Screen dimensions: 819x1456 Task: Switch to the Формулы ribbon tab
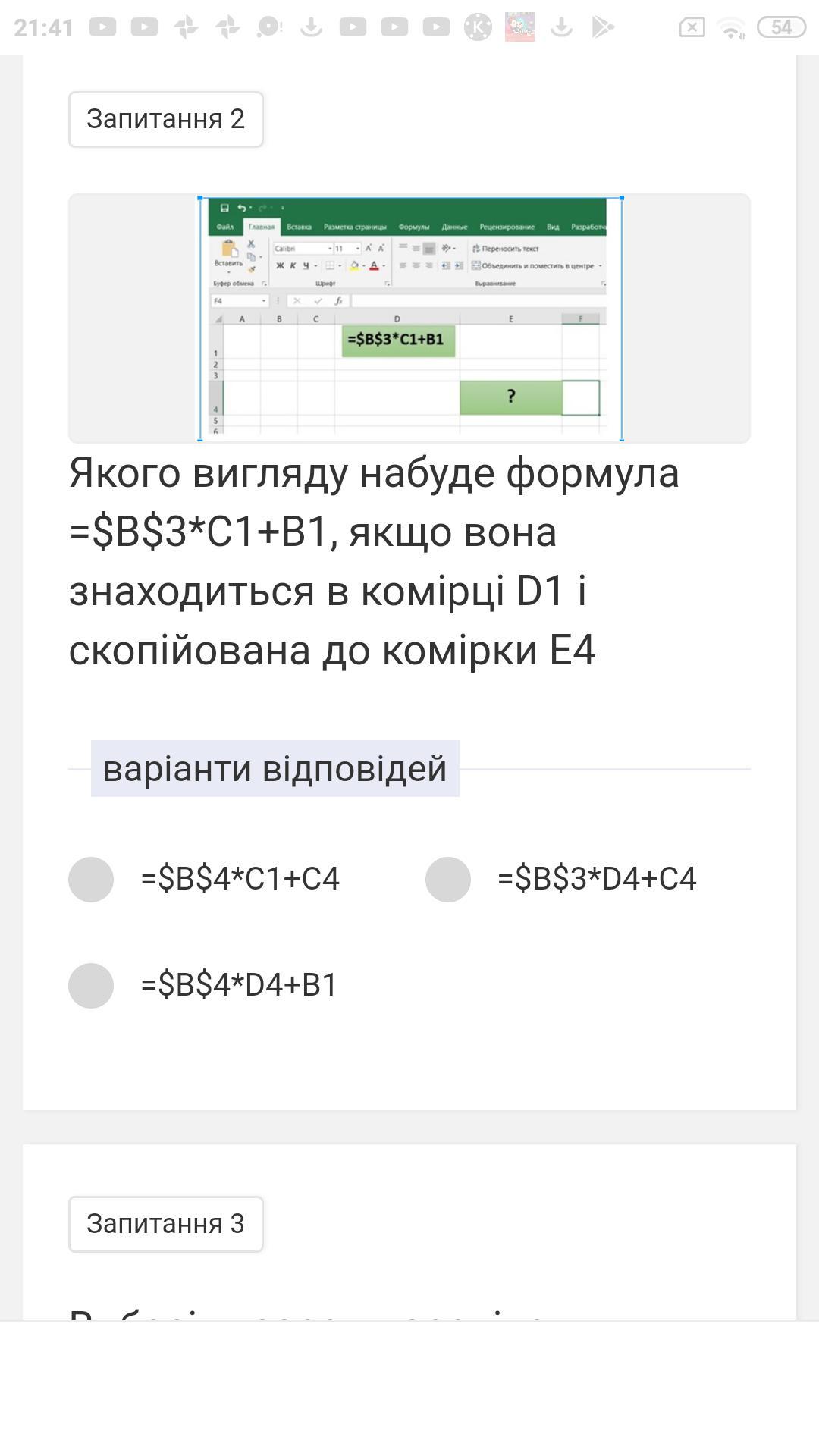point(413,227)
